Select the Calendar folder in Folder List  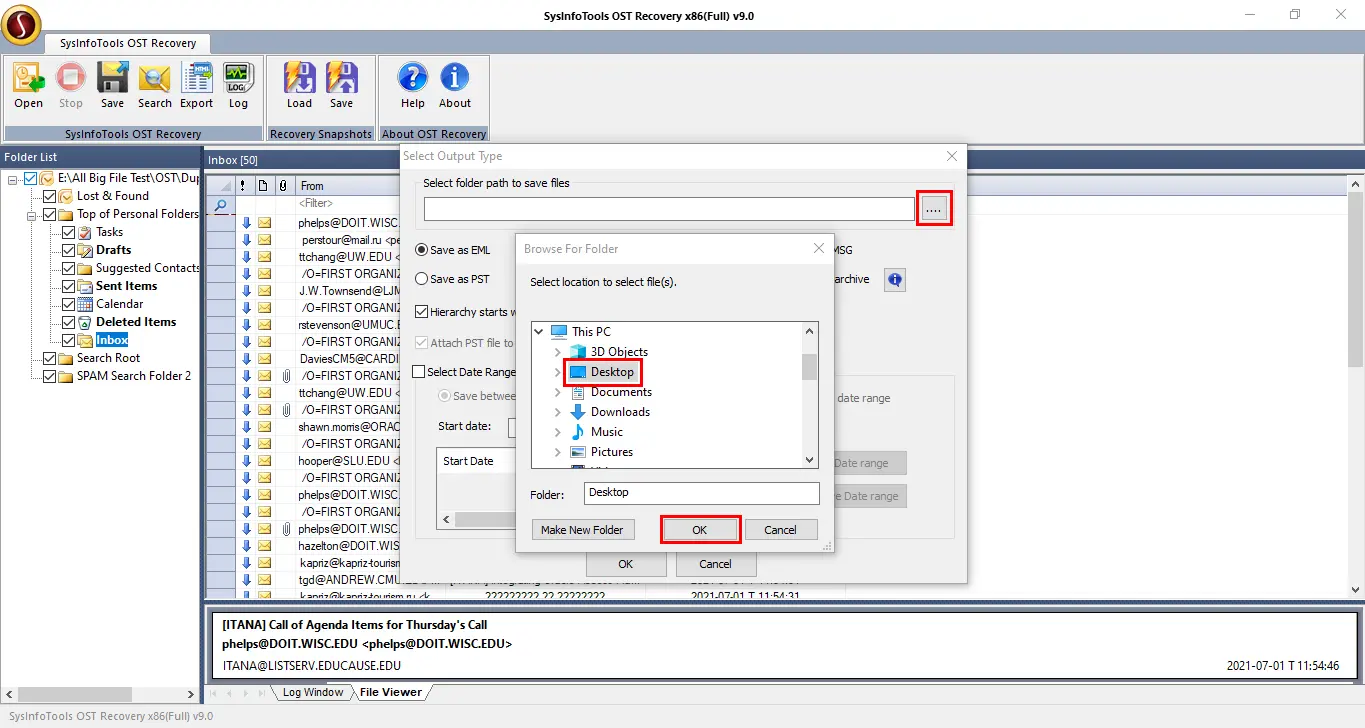120,304
